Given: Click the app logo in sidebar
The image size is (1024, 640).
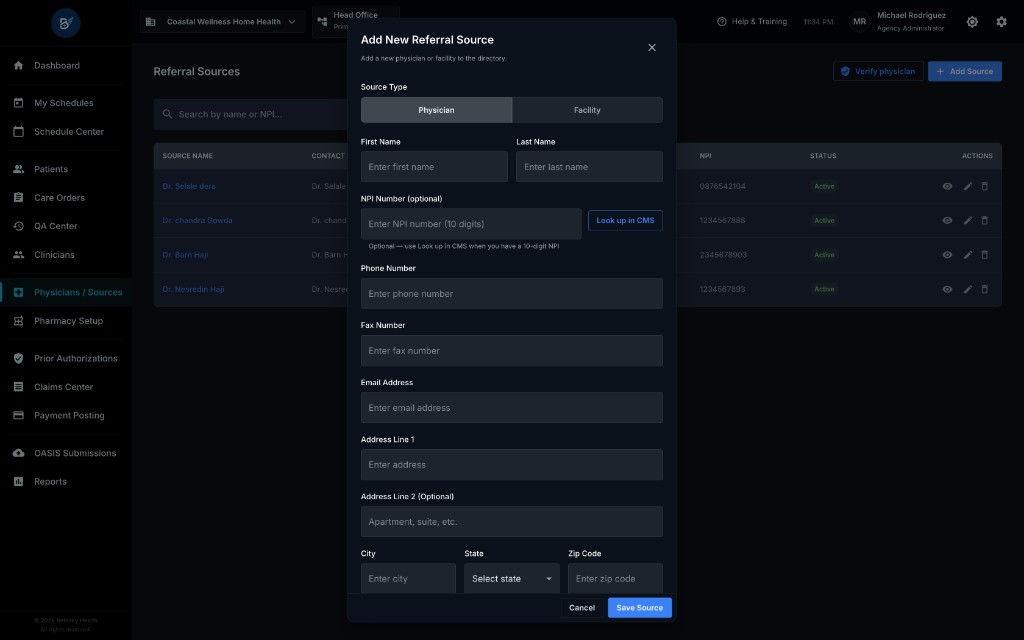Looking at the screenshot, I should (x=66, y=23).
